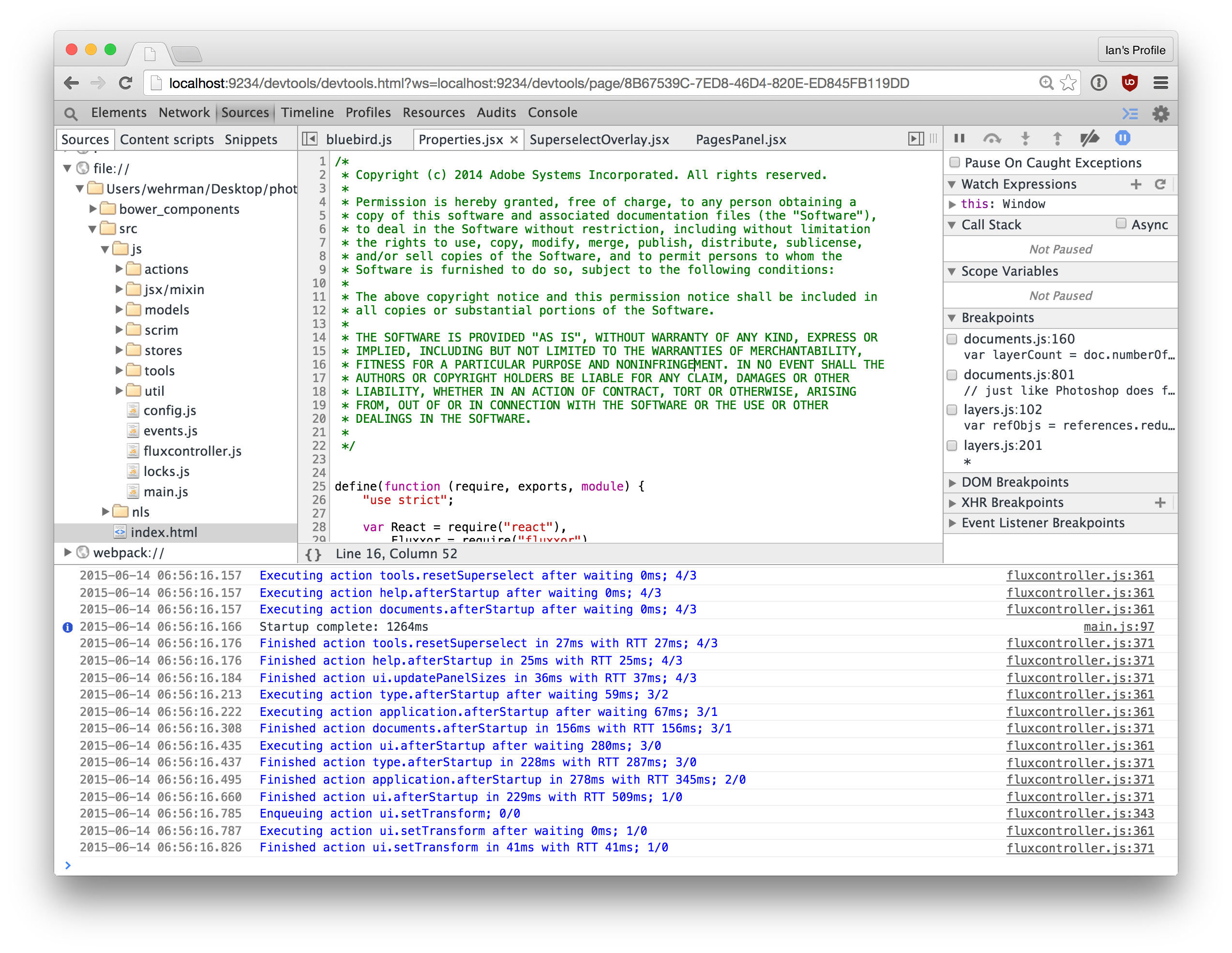Viewport: 1232px width, 953px height.
Task: Enable Pause On Caught Exceptions checkbox
Action: [954, 163]
